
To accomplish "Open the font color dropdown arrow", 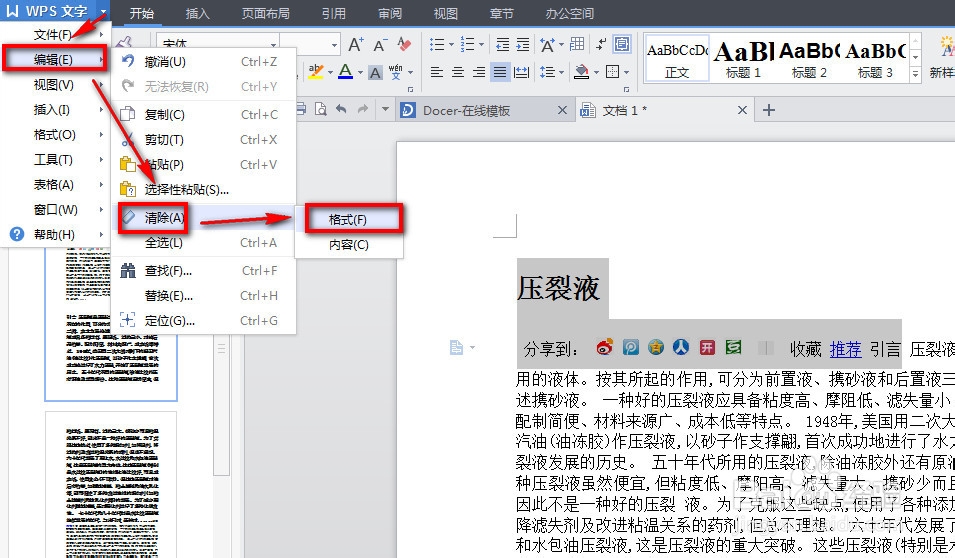I will point(360,72).
